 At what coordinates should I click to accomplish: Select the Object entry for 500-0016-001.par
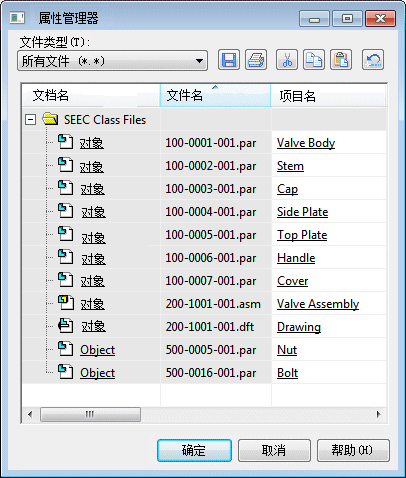pos(97,373)
